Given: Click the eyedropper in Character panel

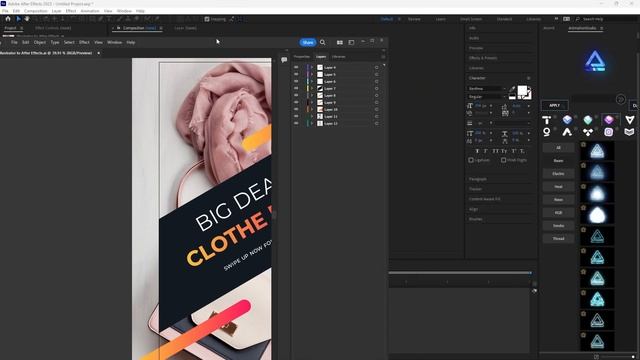Looking at the screenshot, I should point(512,89).
